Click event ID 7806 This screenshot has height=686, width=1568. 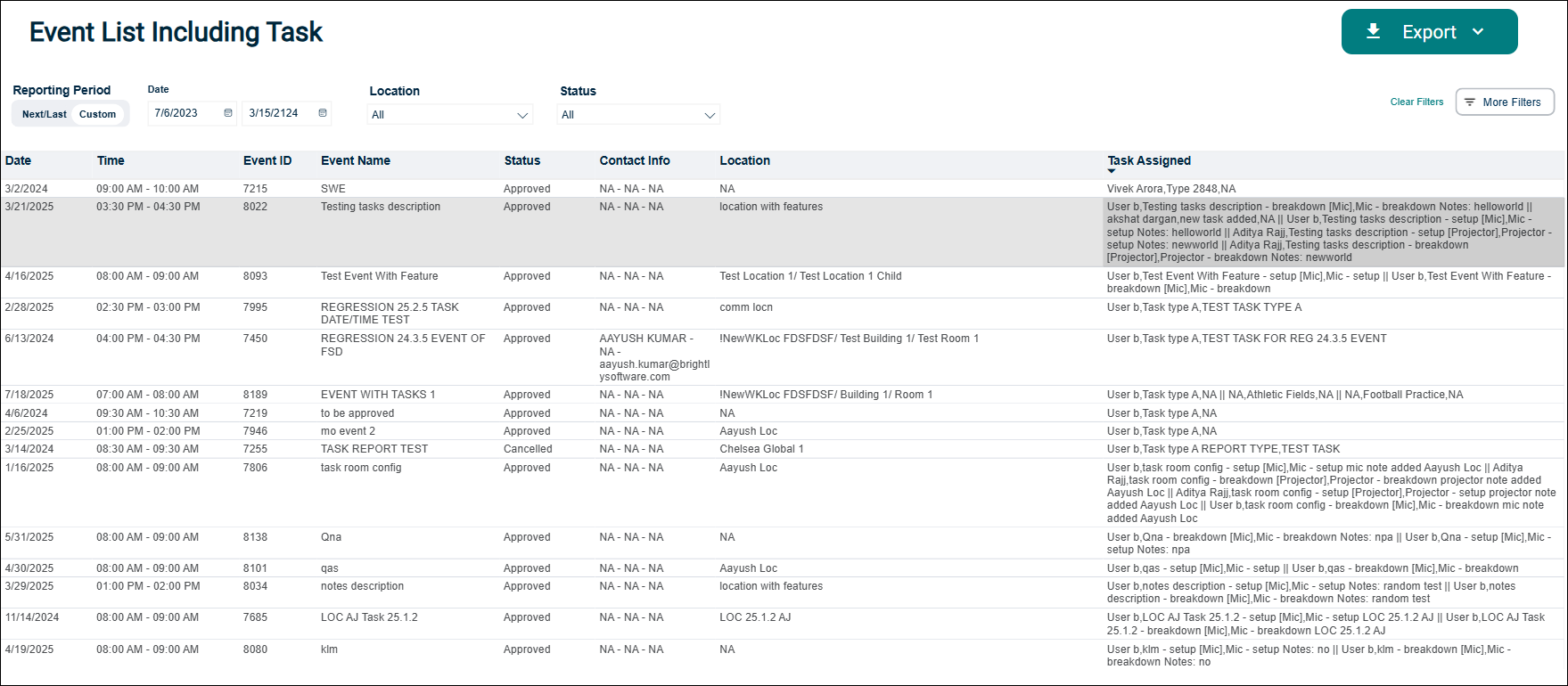[x=255, y=468]
